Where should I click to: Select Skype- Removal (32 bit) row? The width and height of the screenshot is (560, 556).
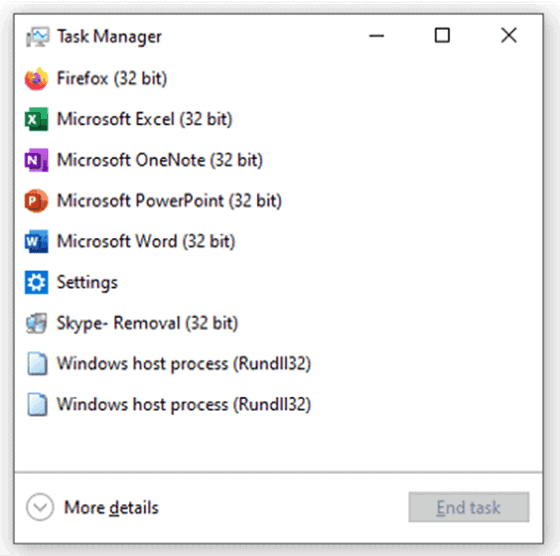(x=279, y=323)
